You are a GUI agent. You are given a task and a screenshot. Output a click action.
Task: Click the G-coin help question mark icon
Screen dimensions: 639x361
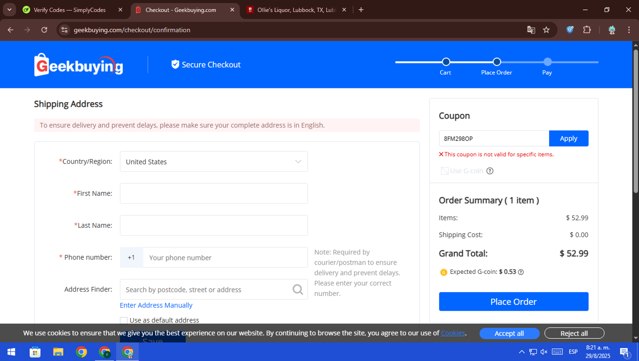pyautogui.click(x=490, y=171)
